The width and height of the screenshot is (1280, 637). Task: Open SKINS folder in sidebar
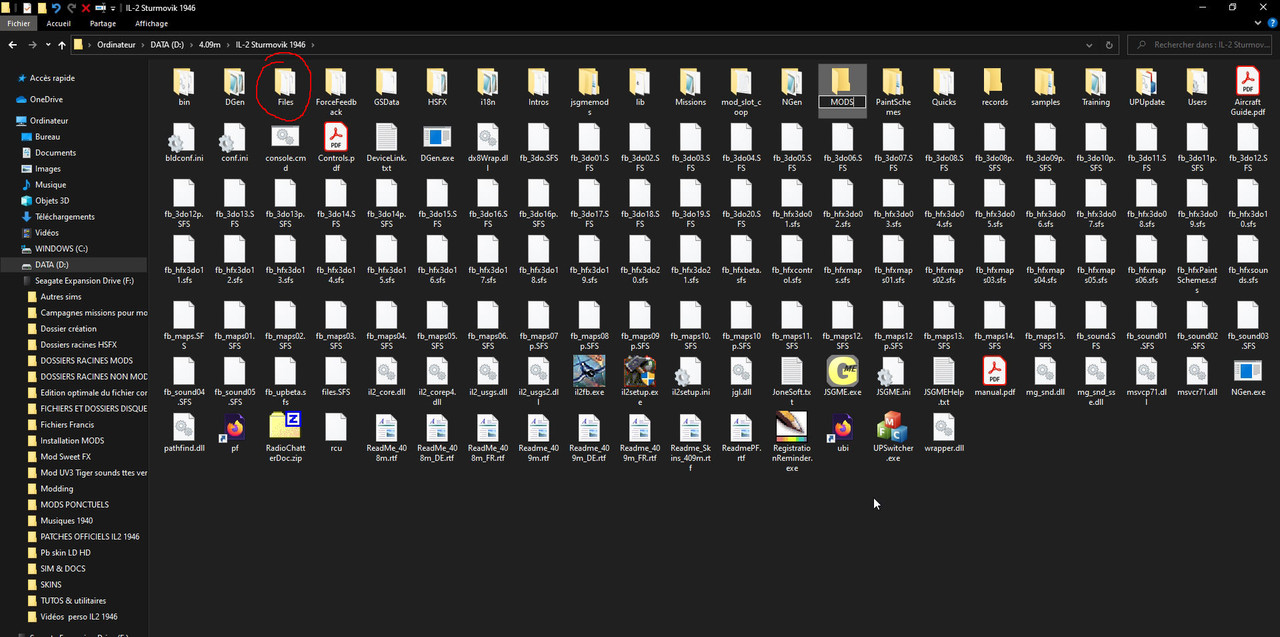pos(51,584)
